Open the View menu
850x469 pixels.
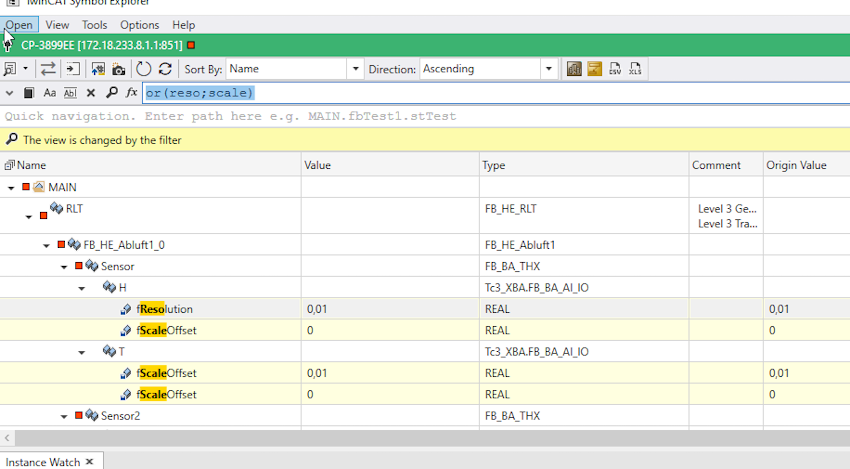[57, 25]
